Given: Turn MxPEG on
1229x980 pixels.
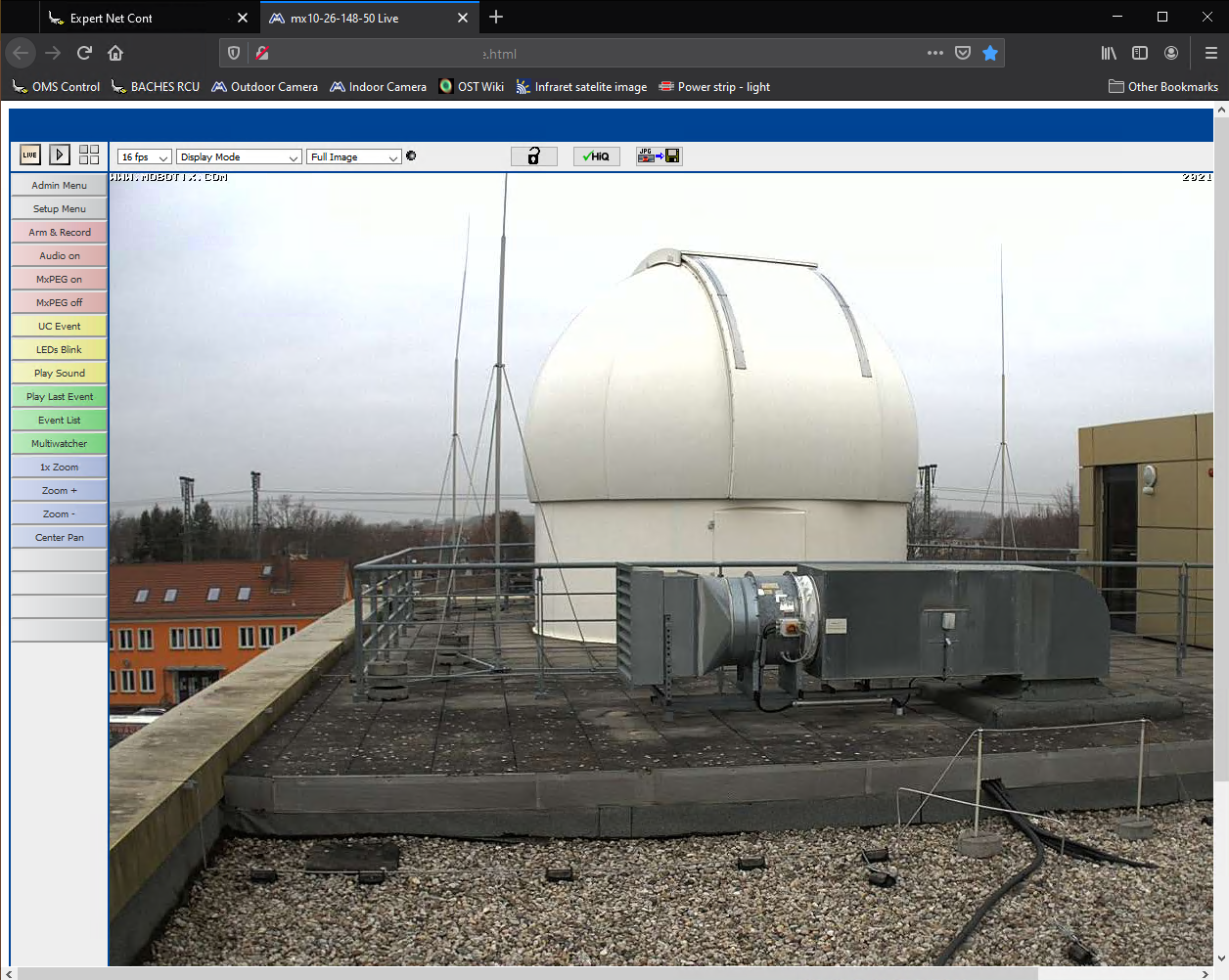Looking at the screenshot, I should (x=59, y=280).
